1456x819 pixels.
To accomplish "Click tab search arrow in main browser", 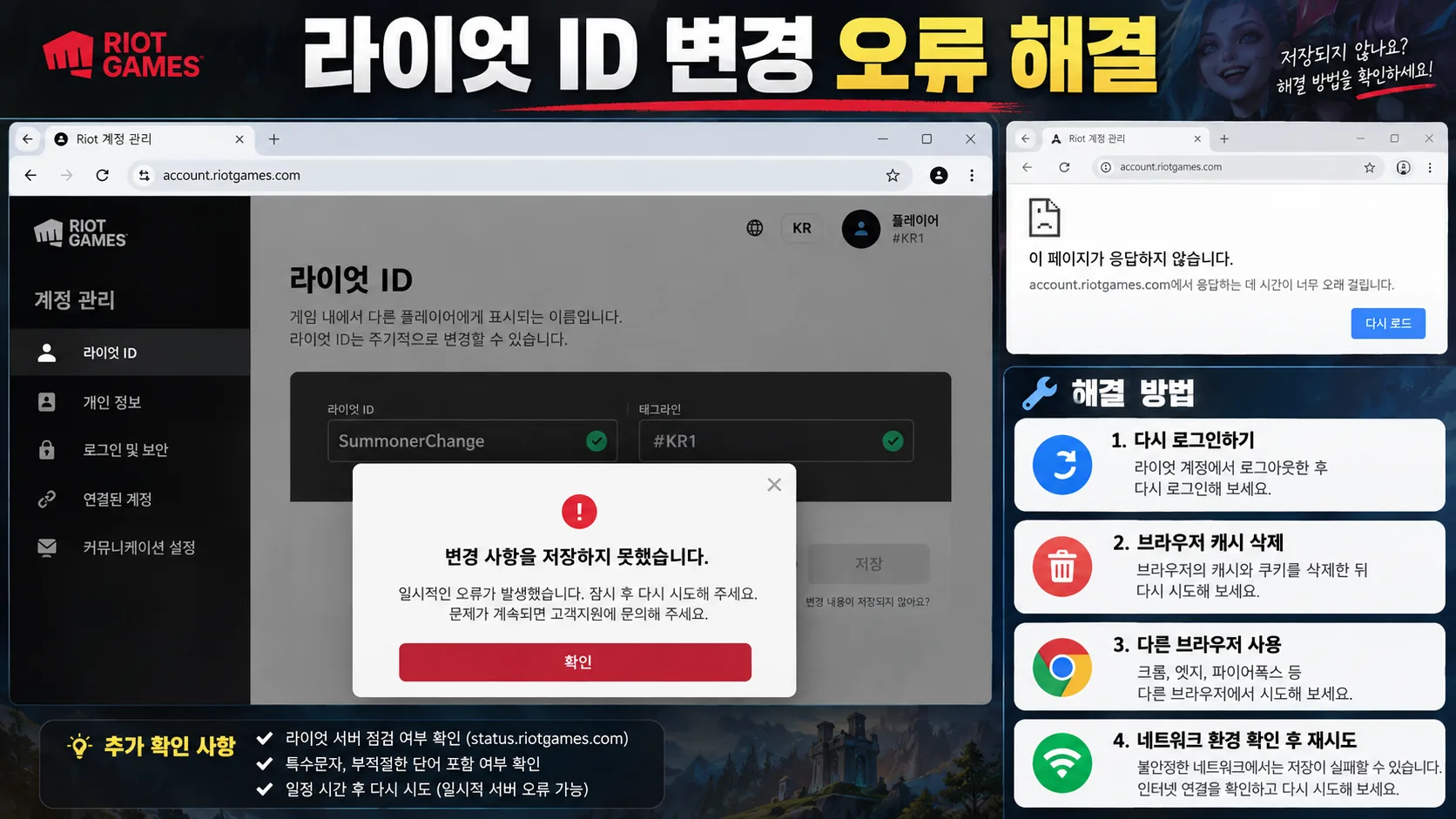I will (28, 138).
